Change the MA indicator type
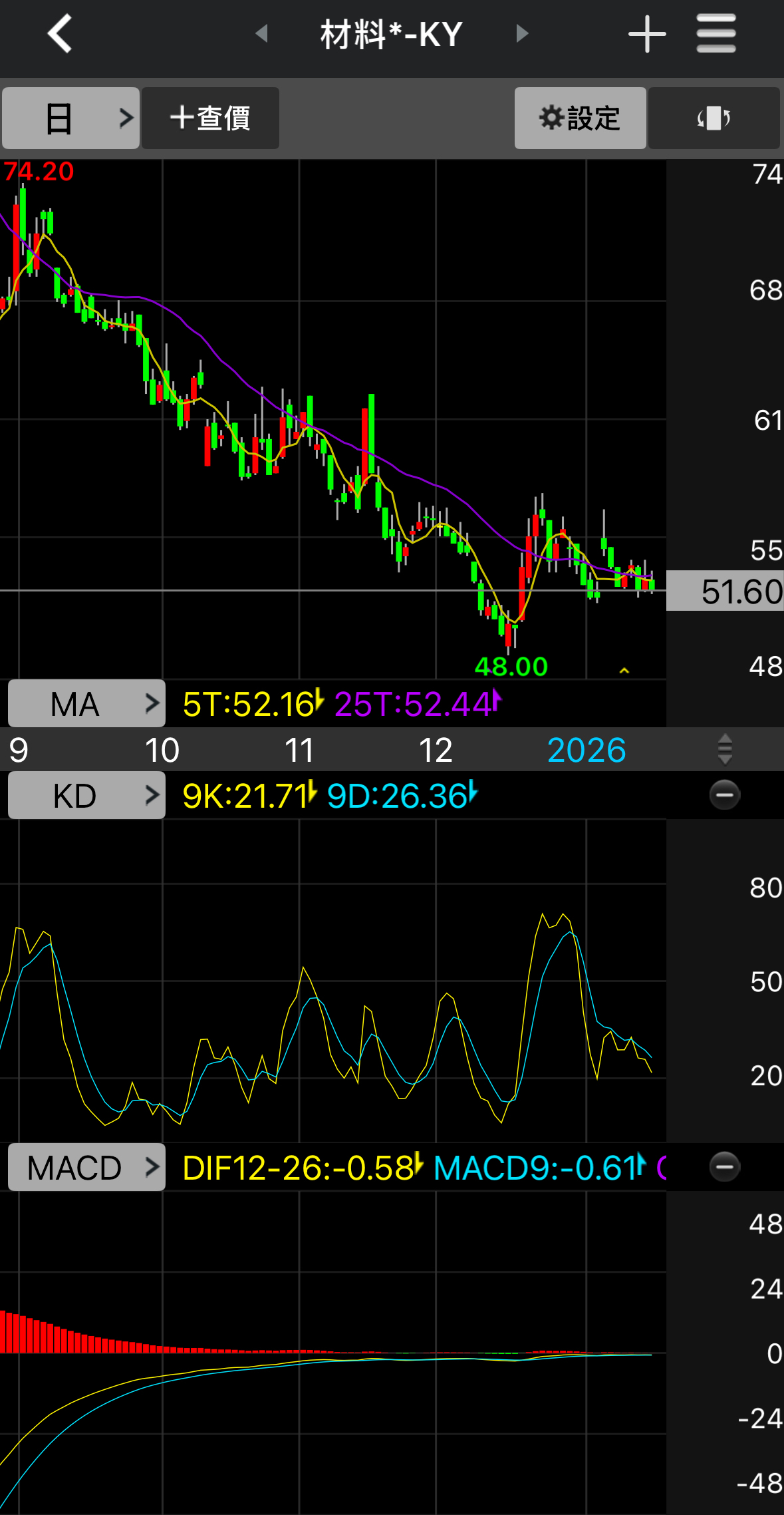Viewport: 784px width, 1515px height. [x=86, y=703]
